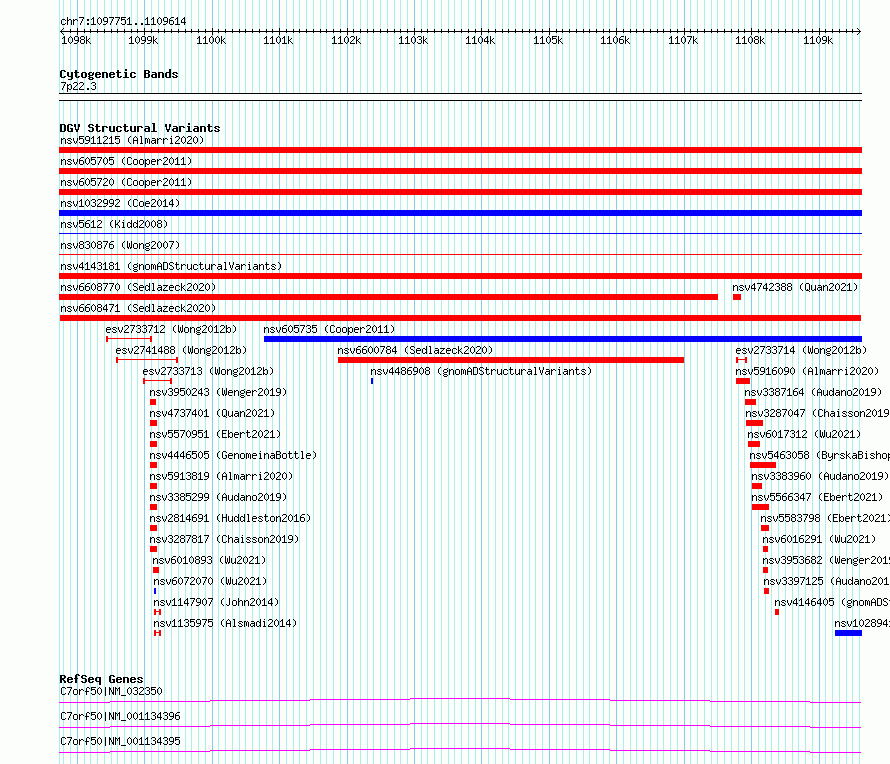Viewport: 890px width, 764px height.
Task: Click nsv2814691 (Huddleston2016) label
Action: [x=230, y=518]
